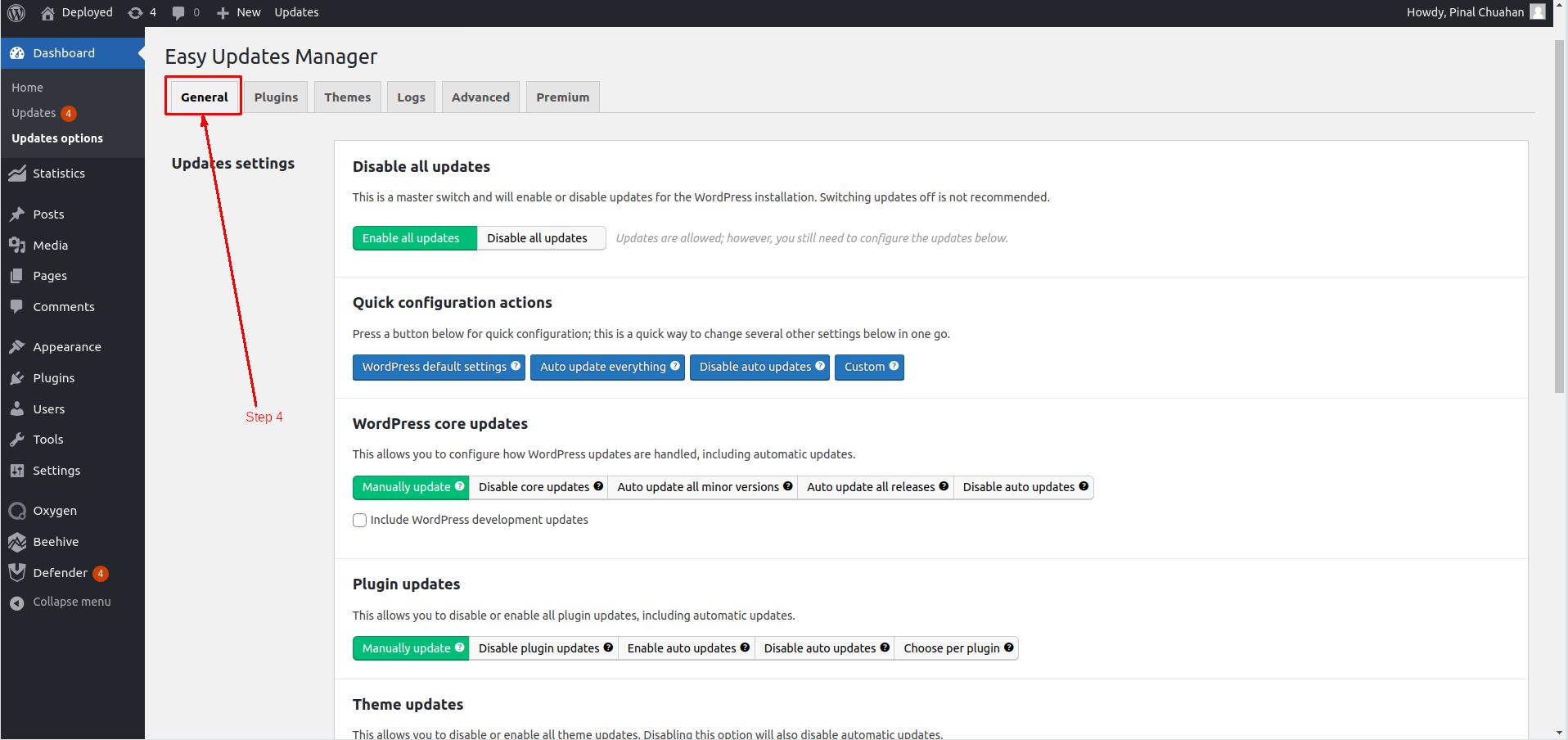The image size is (1568, 740).
Task: Open Updates options submenu link
Action: point(57,138)
